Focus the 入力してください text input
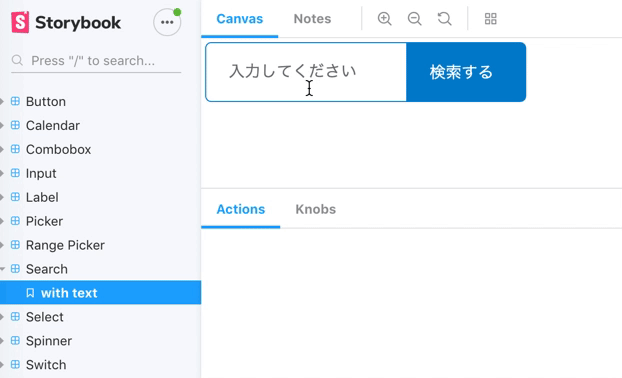This screenshot has height=378, width=622. (x=306, y=72)
